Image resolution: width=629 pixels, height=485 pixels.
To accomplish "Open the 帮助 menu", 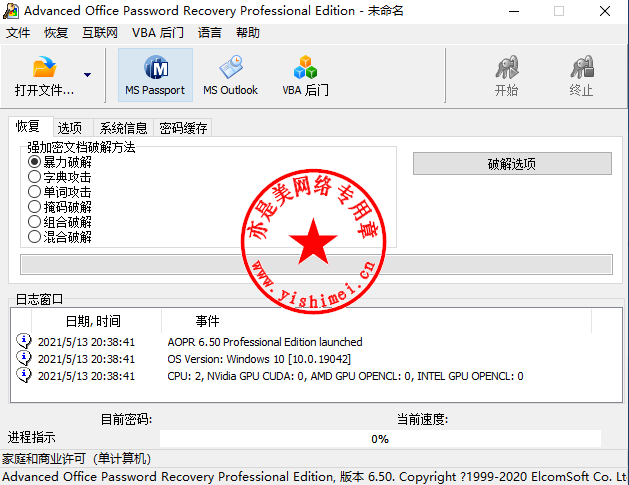I will (248, 32).
